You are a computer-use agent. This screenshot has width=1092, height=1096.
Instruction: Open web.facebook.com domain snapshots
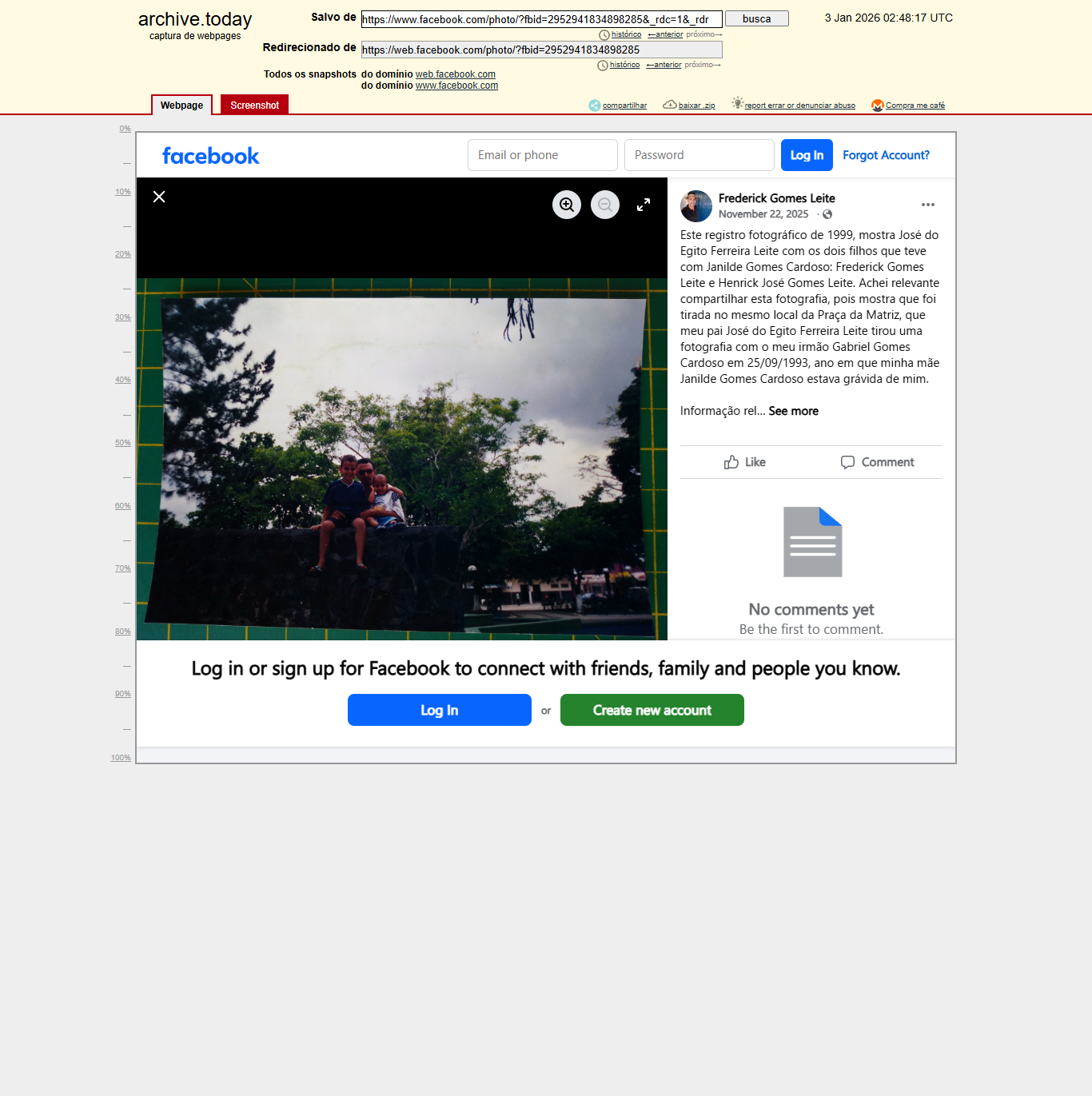tap(456, 74)
